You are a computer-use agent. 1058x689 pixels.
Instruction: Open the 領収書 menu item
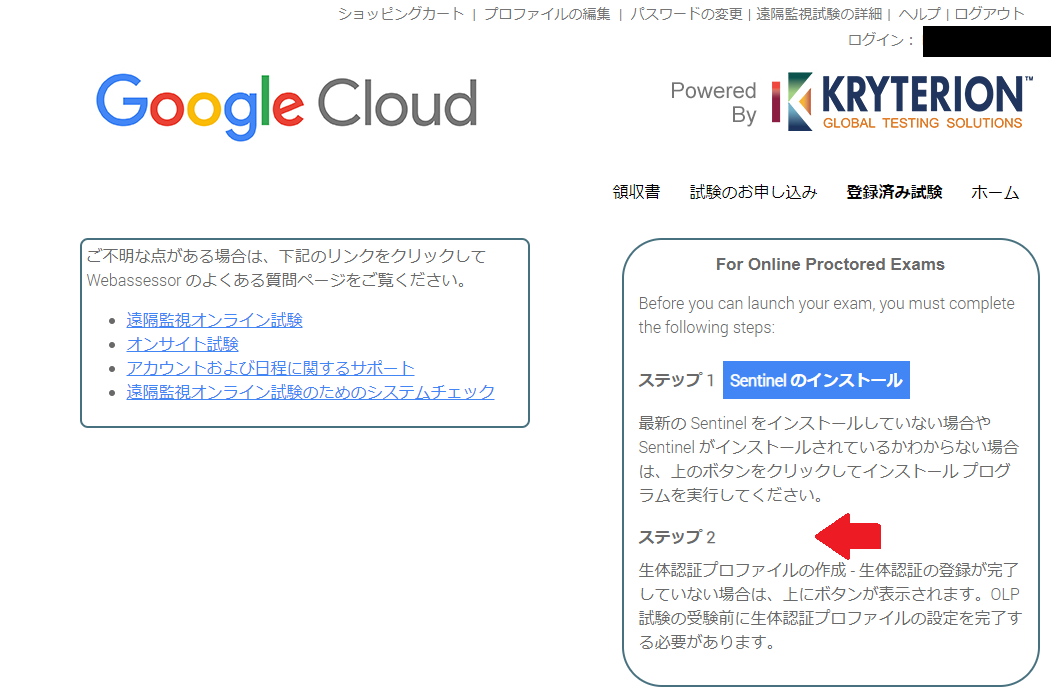click(x=636, y=192)
